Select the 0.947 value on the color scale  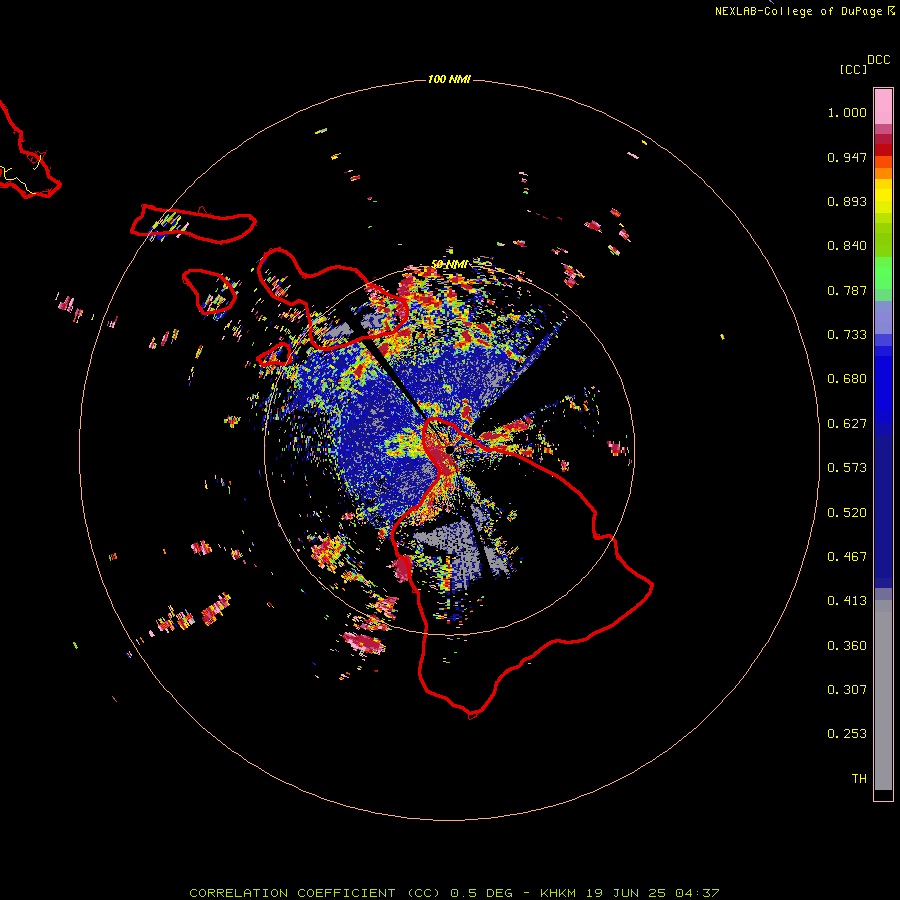[847, 157]
